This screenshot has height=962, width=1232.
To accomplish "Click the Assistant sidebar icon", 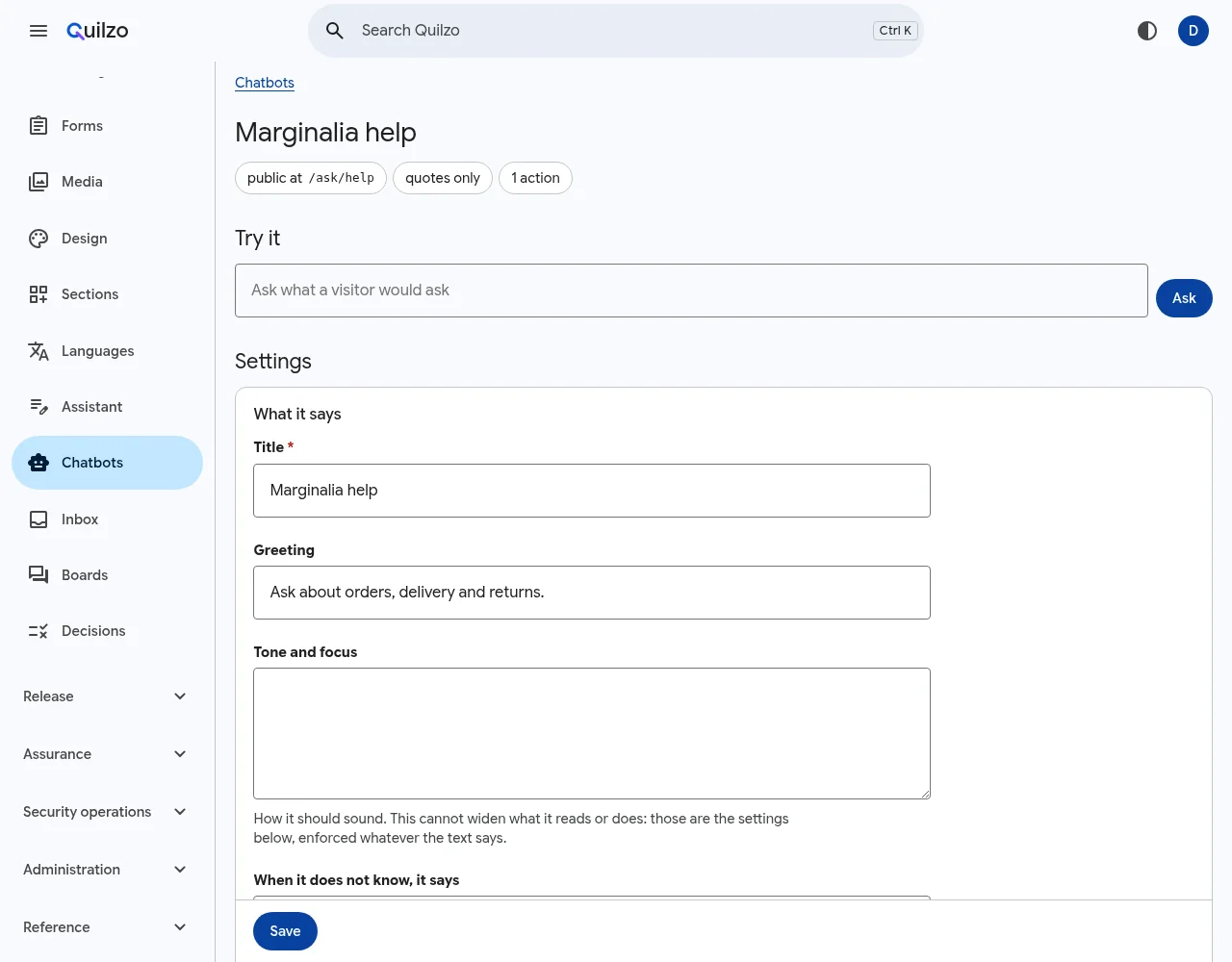I will (x=38, y=407).
